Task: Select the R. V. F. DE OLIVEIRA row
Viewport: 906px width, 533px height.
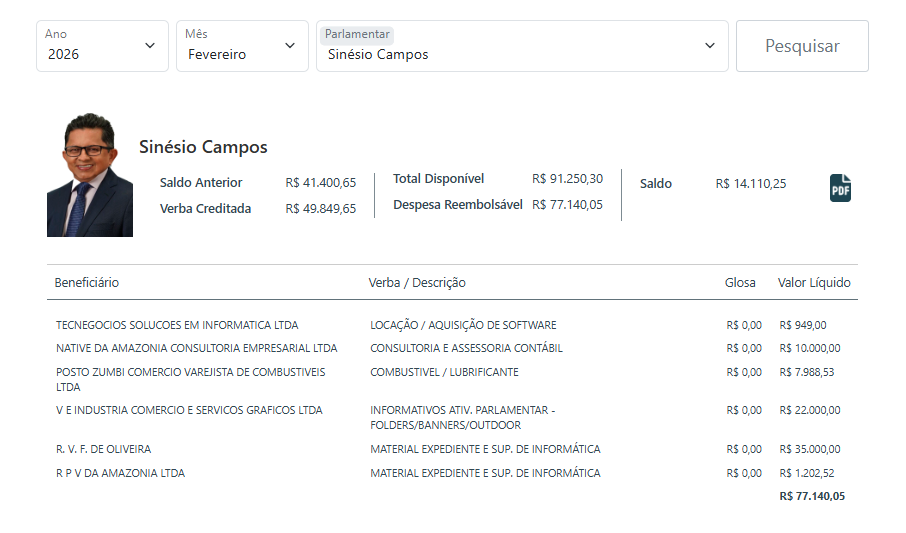Action: [103, 449]
